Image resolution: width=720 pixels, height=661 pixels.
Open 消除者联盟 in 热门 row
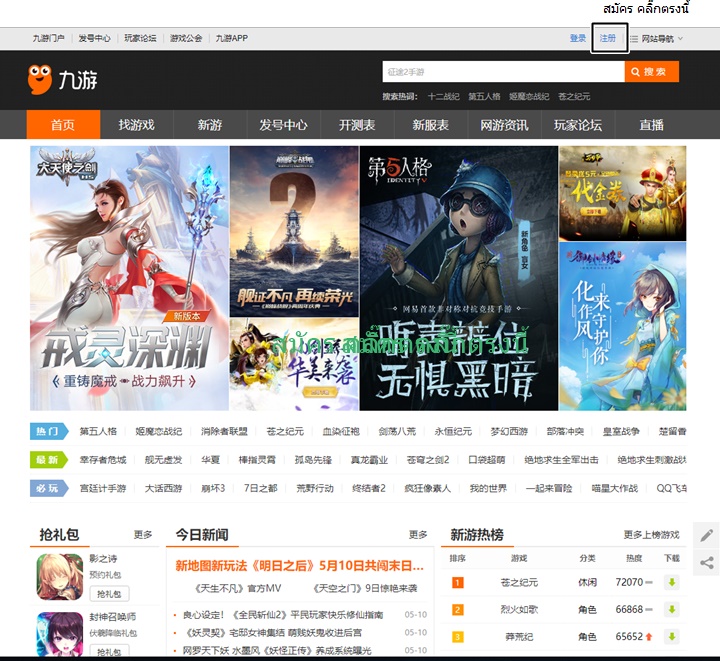pyautogui.click(x=224, y=431)
